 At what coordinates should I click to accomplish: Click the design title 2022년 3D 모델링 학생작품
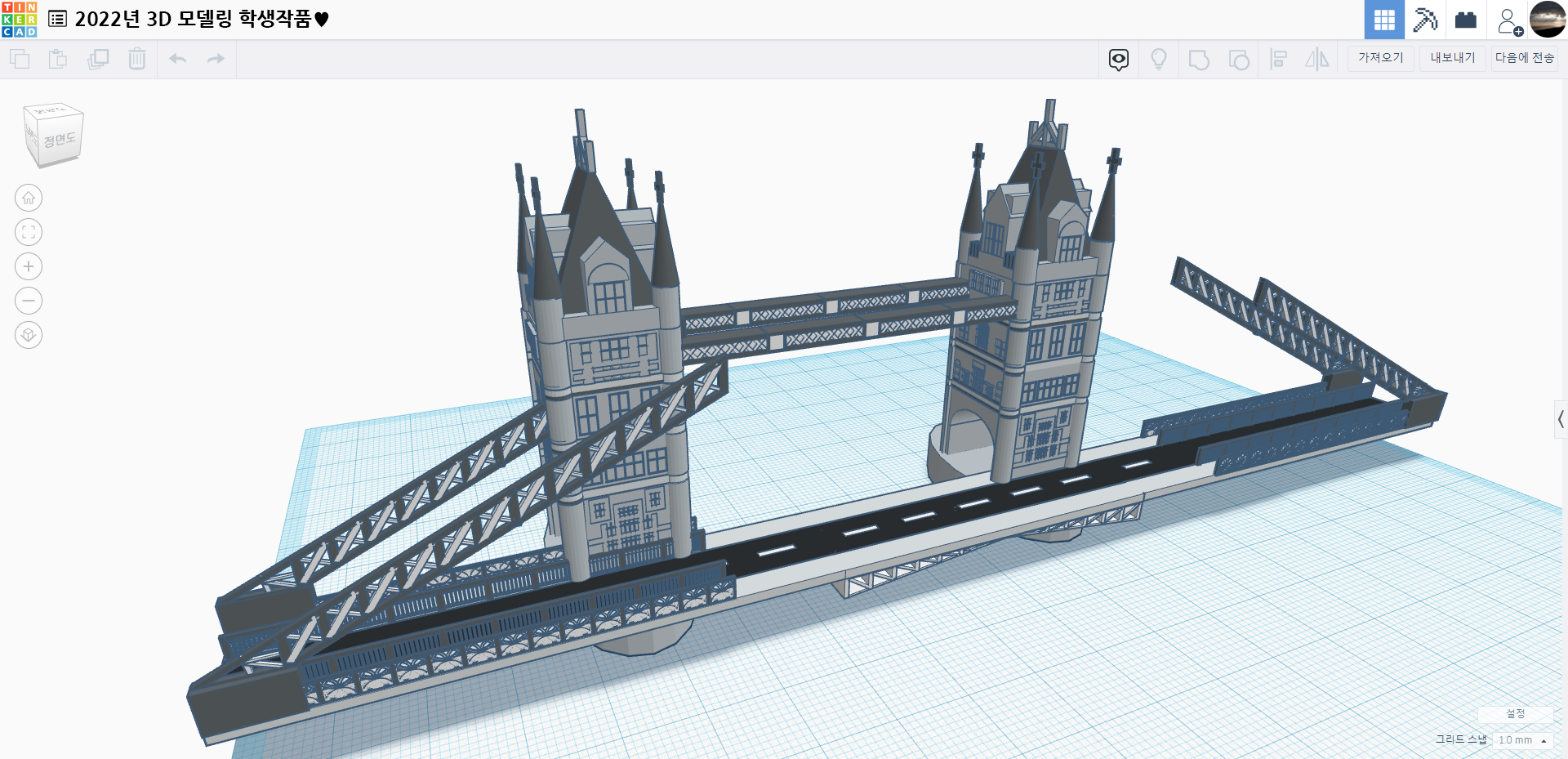click(x=202, y=19)
